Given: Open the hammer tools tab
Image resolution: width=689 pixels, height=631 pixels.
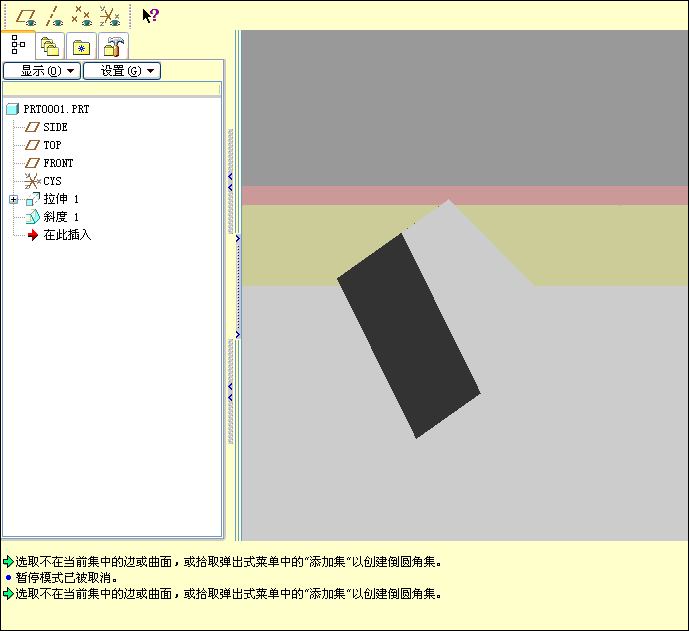Looking at the screenshot, I should [113, 46].
